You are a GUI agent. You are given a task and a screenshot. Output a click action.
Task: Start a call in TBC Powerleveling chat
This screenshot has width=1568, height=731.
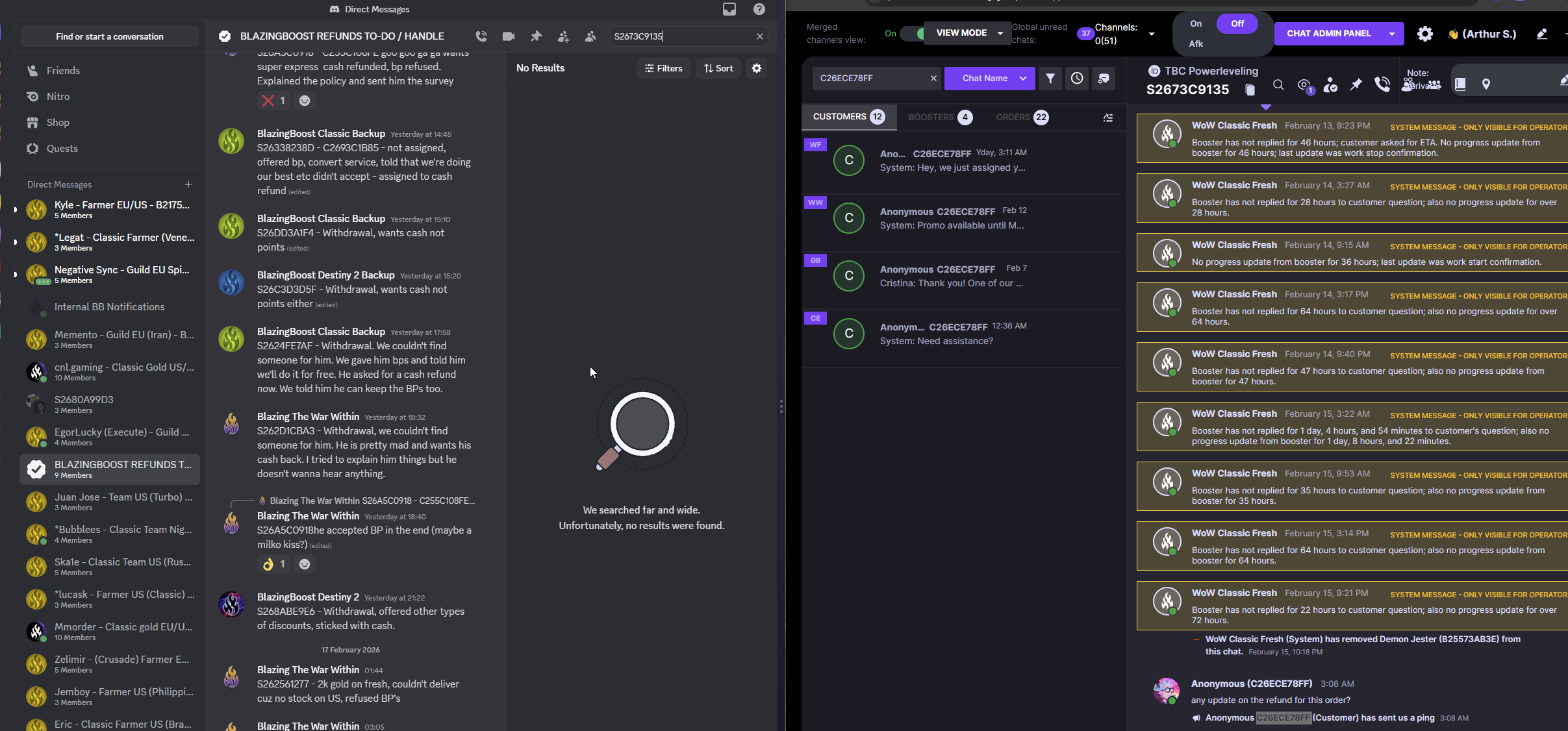[x=1382, y=84]
